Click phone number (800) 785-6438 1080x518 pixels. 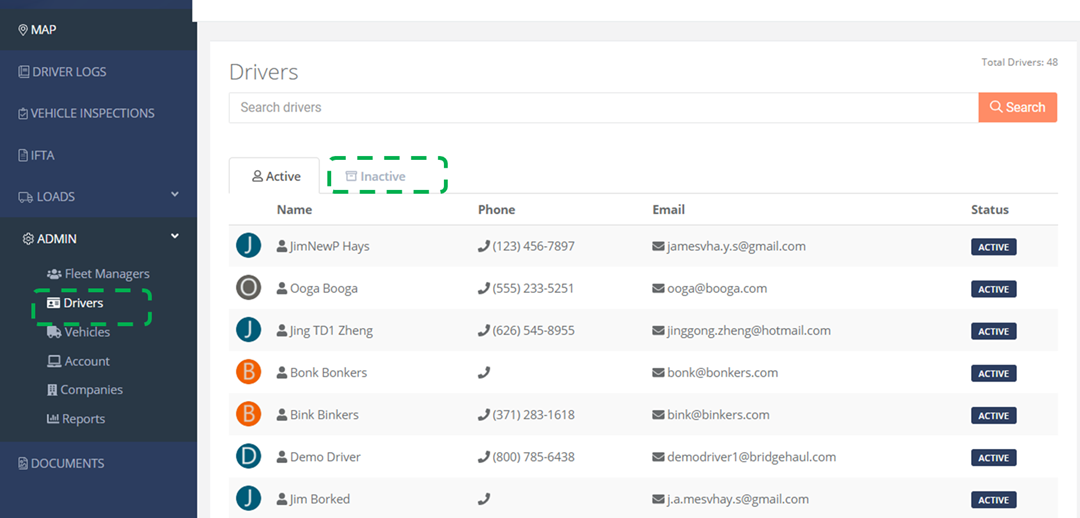click(533, 457)
